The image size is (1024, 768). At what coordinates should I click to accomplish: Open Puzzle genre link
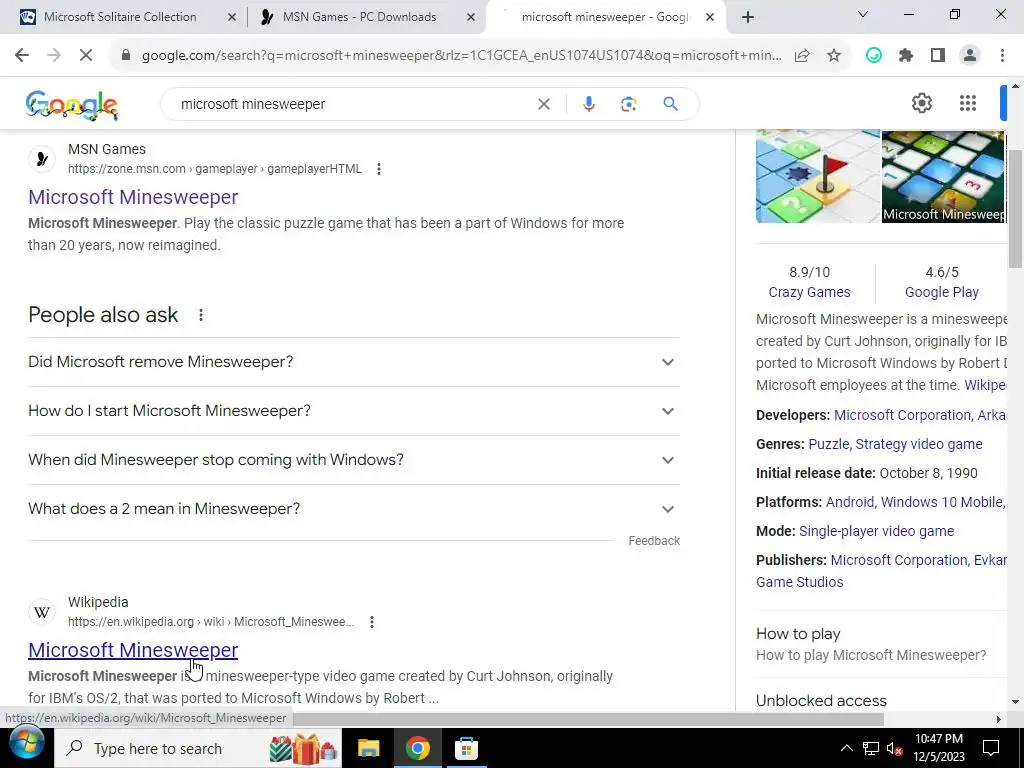coord(828,444)
